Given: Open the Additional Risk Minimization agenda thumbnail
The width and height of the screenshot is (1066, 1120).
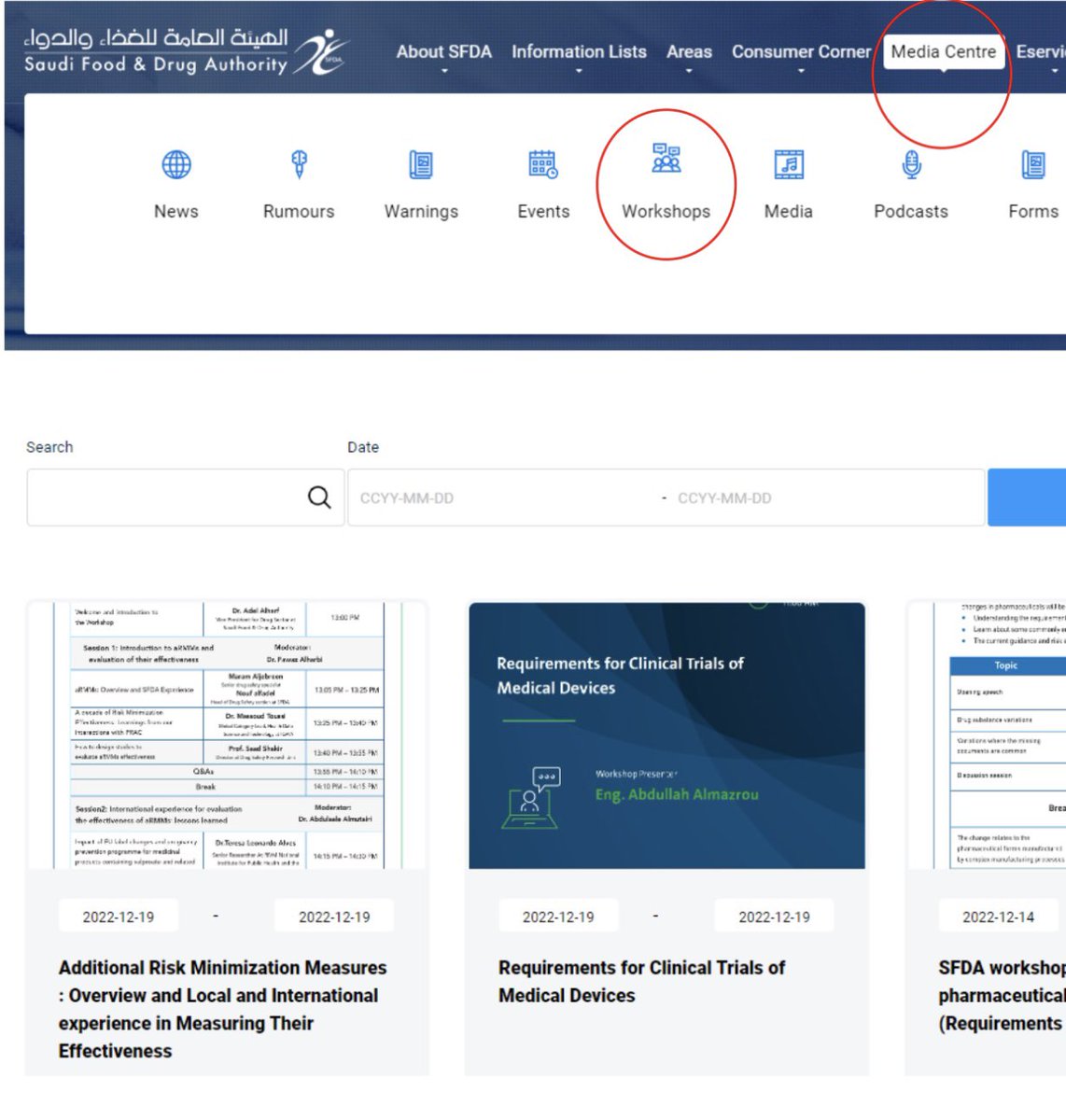Looking at the screenshot, I should pos(228,735).
